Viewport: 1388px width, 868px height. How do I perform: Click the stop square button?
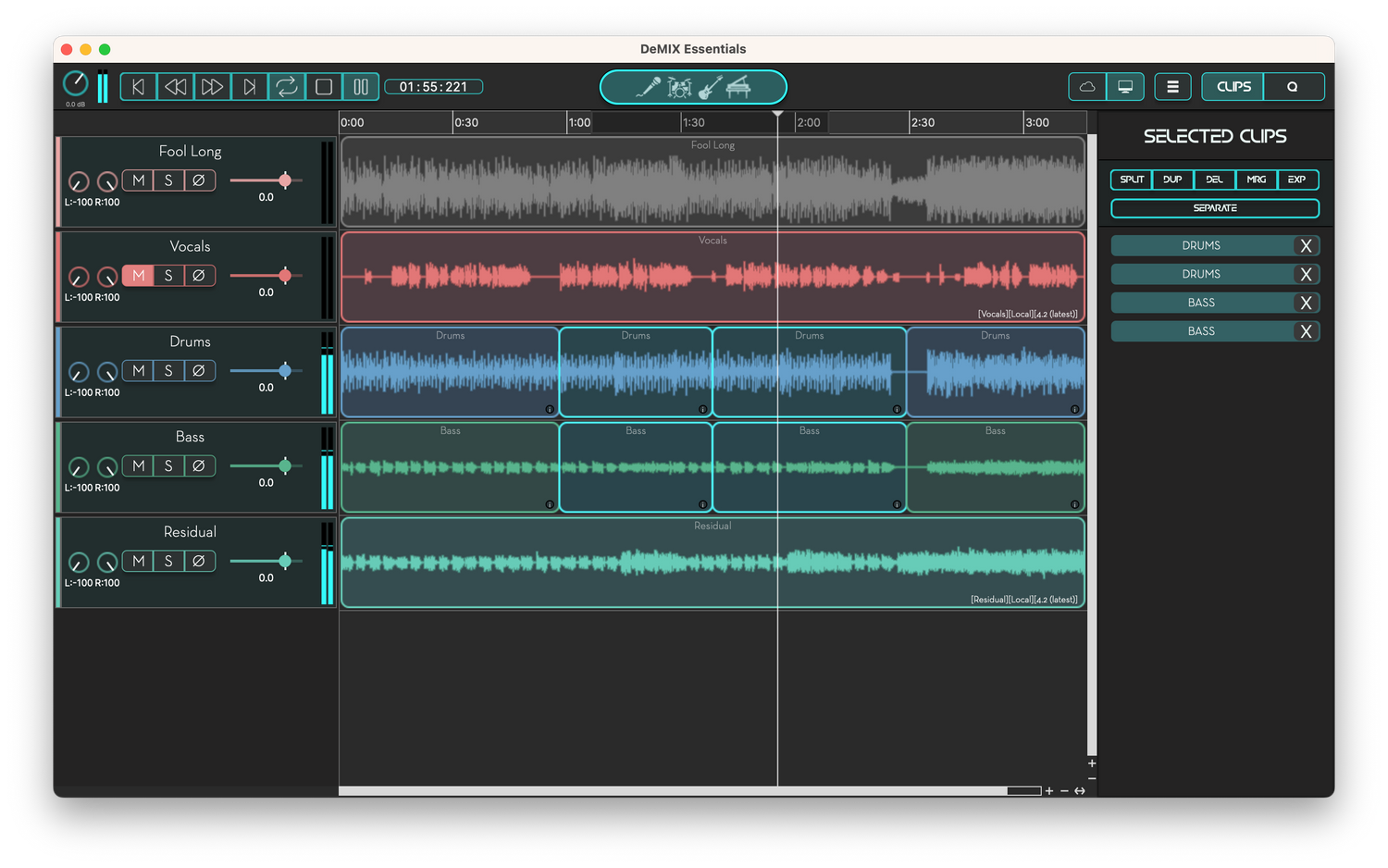324,87
